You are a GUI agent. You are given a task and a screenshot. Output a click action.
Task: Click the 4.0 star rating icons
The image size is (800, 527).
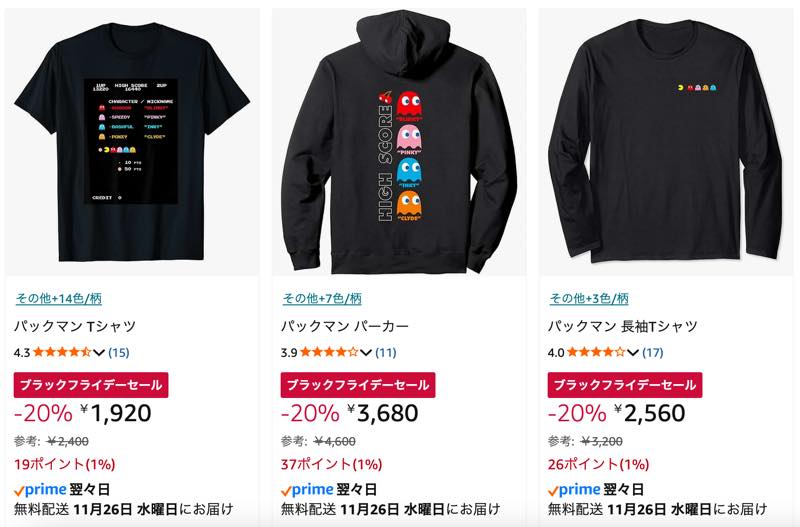pos(596,352)
